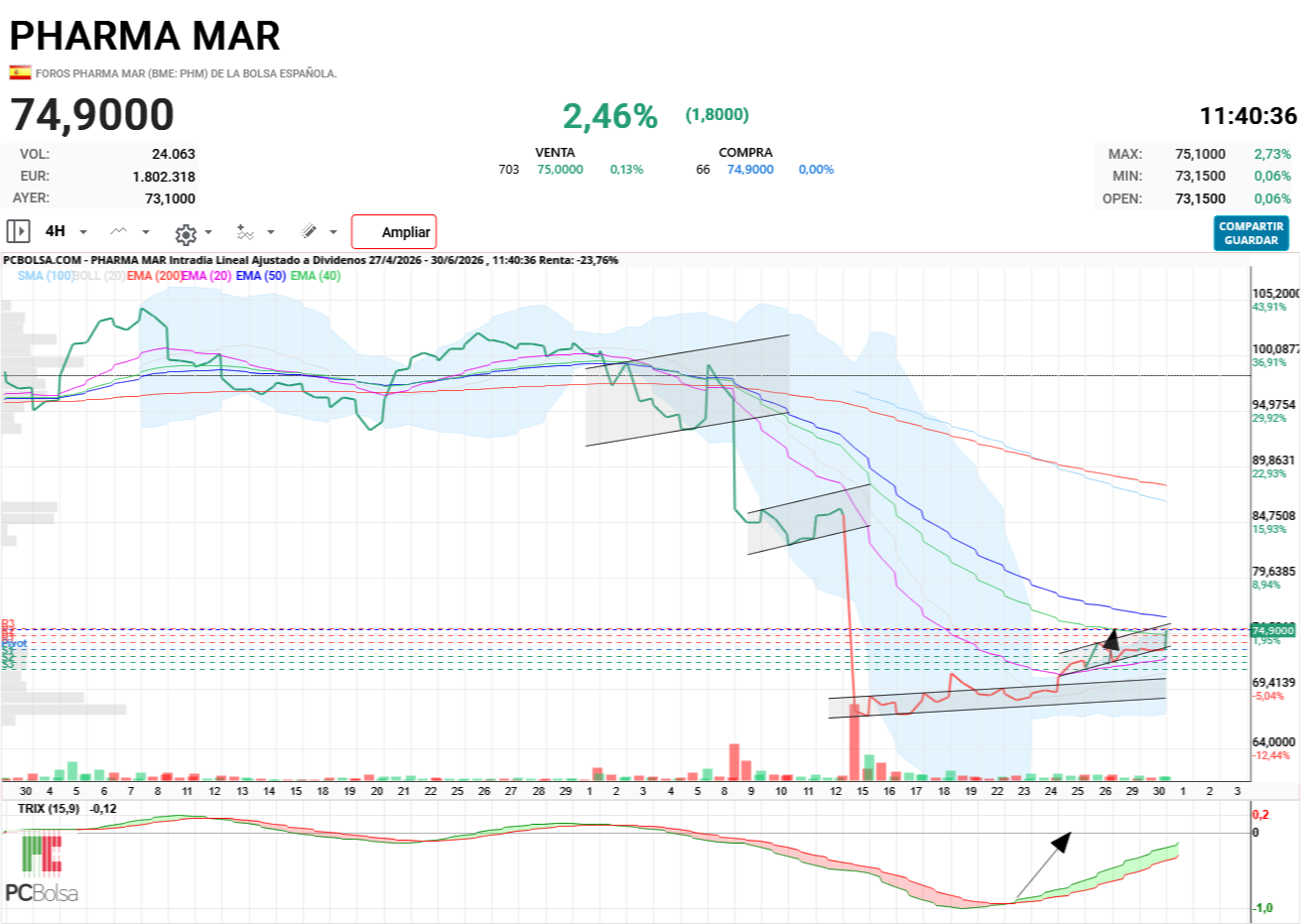
Task: Select the 4H timeframe label
Action: click(56, 231)
